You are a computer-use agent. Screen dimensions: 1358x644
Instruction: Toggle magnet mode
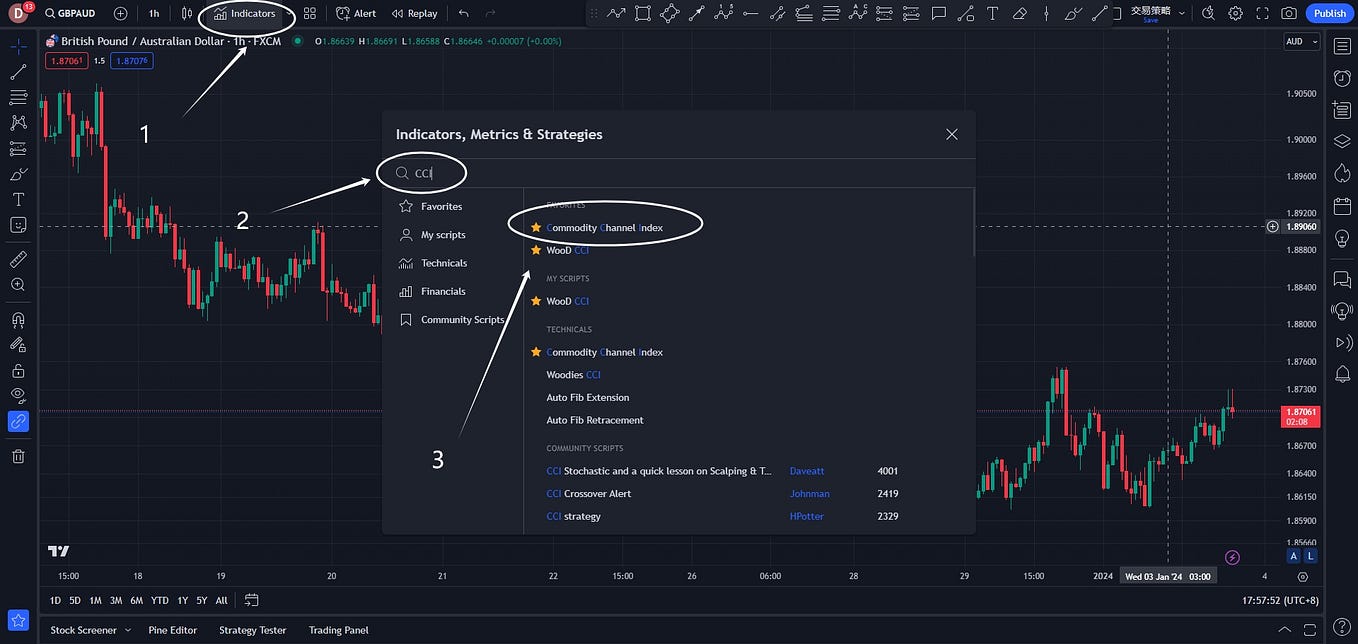pos(18,320)
